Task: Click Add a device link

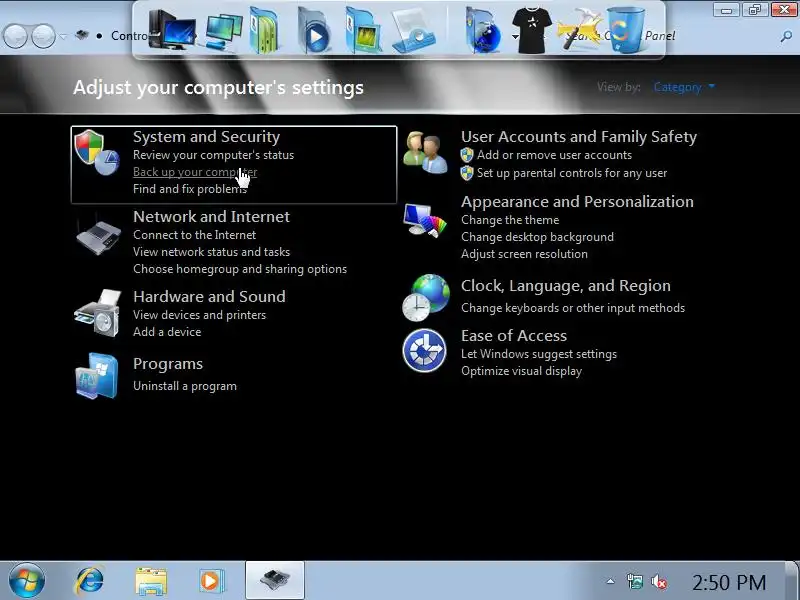Action: tap(167, 332)
